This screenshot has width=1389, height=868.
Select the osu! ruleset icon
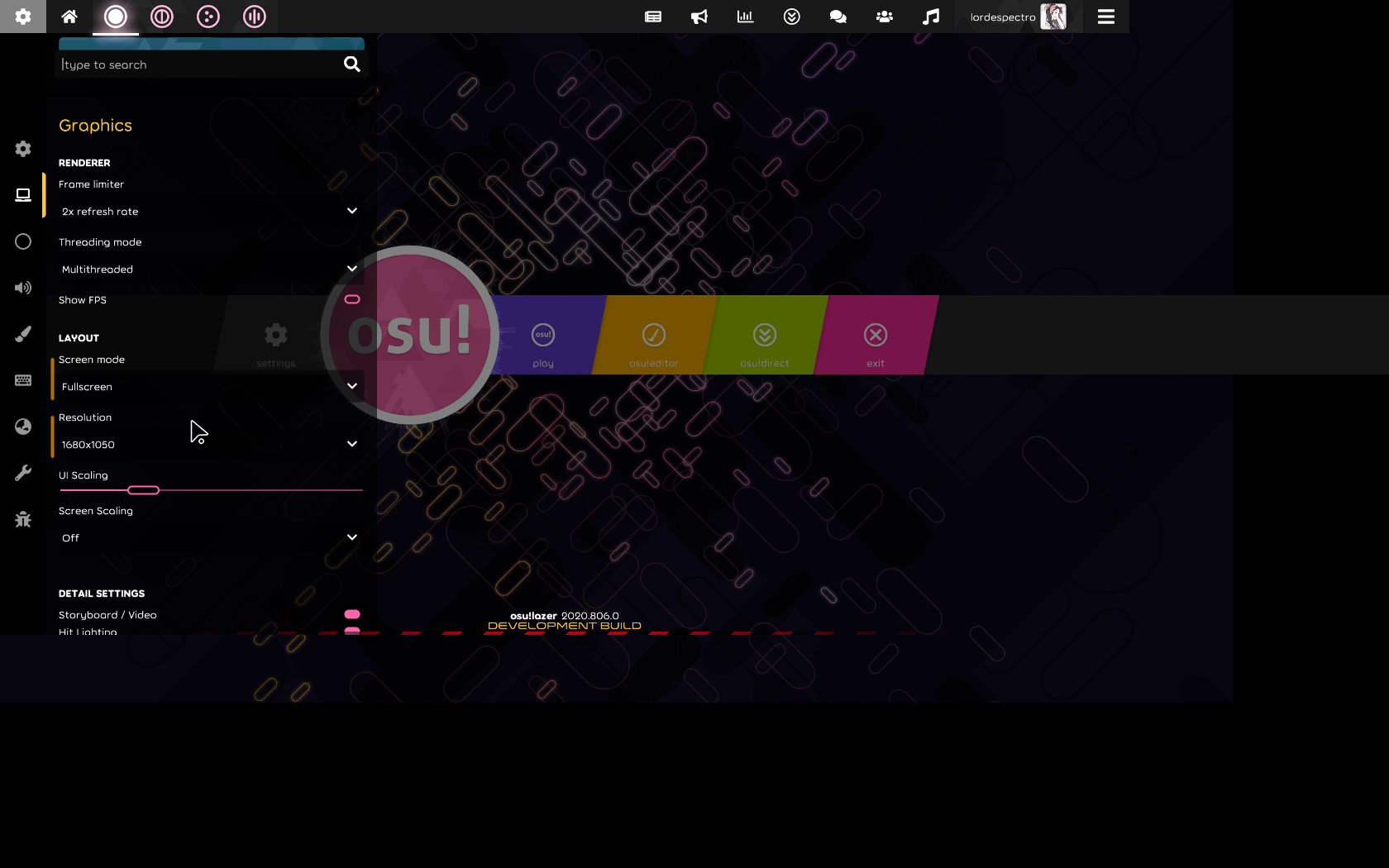[x=116, y=17]
